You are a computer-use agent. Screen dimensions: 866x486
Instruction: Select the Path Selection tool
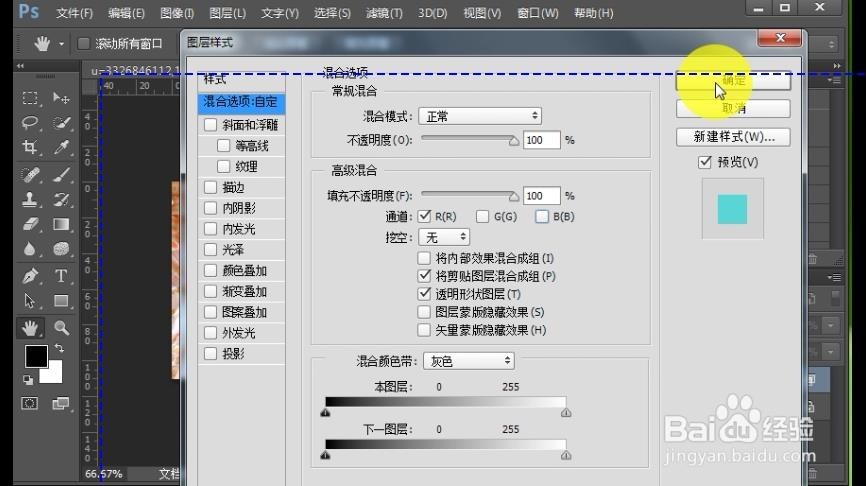click(x=30, y=300)
